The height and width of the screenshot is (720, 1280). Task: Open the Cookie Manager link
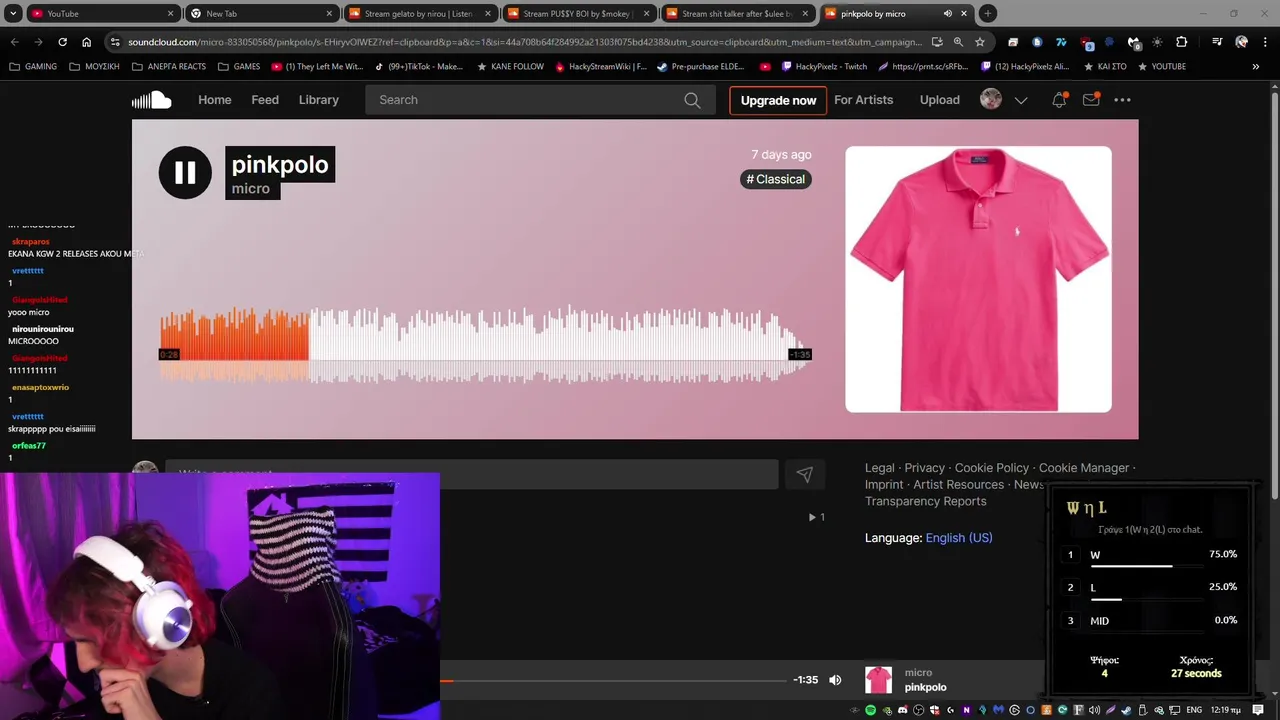point(1084,468)
